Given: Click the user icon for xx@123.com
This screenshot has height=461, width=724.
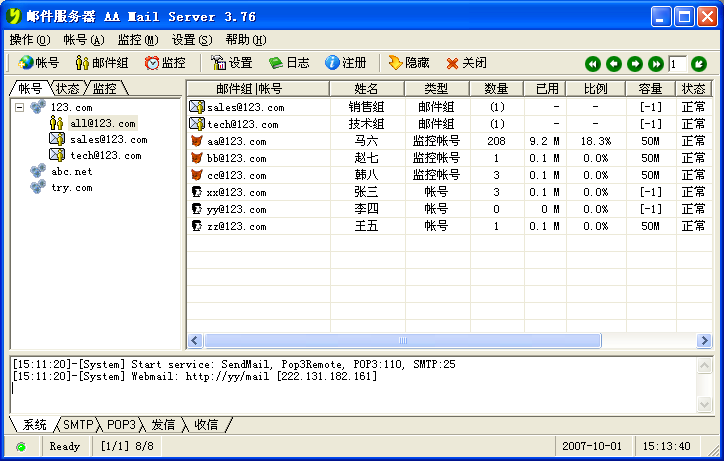Looking at the screenshot, I should tap(197, 192).
